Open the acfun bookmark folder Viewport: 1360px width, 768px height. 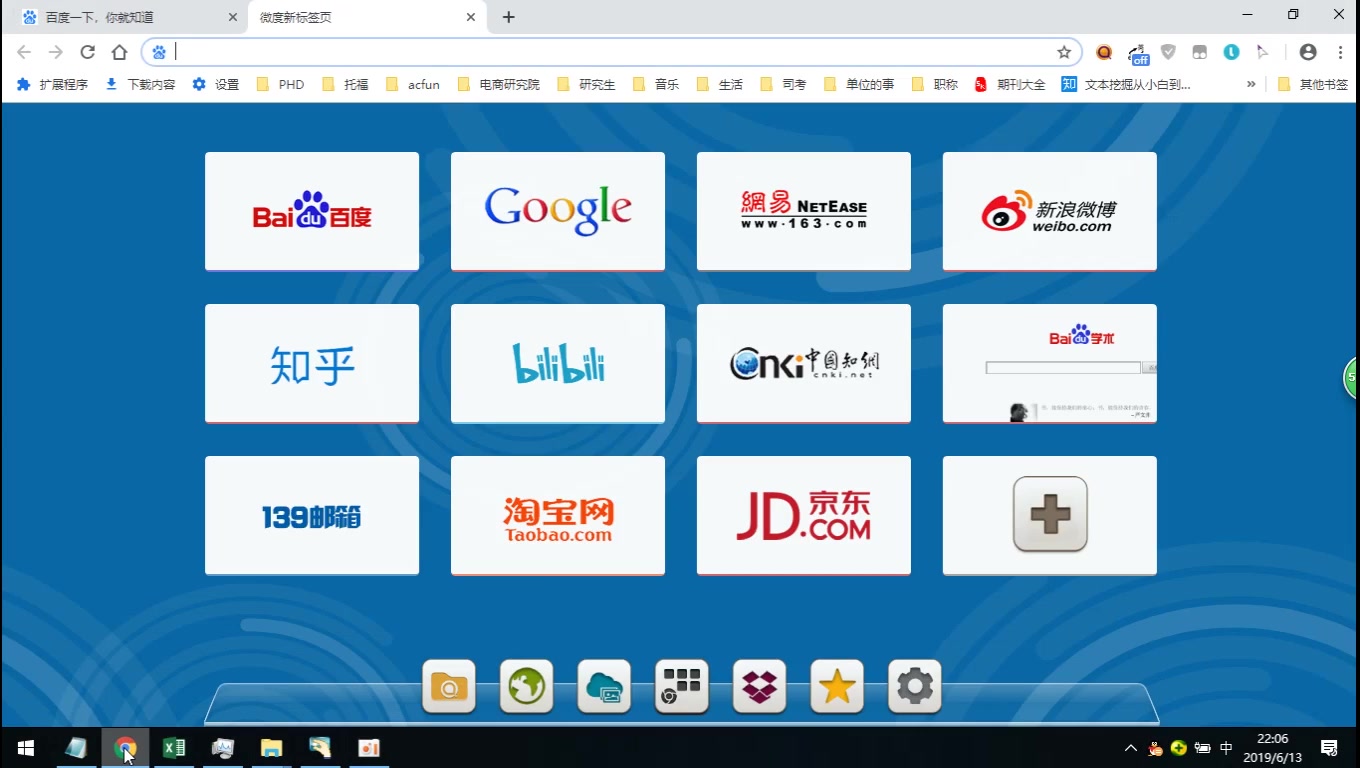tap(412, 84)
